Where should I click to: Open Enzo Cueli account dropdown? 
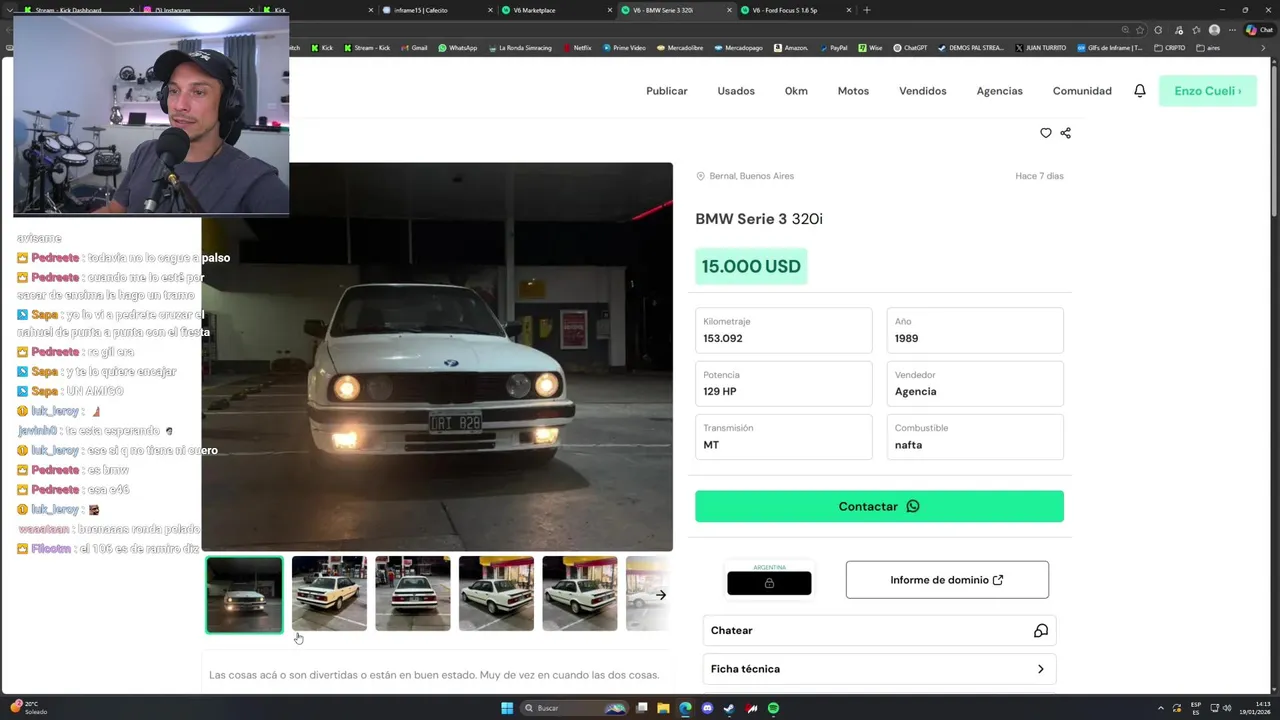(1207, 91)
